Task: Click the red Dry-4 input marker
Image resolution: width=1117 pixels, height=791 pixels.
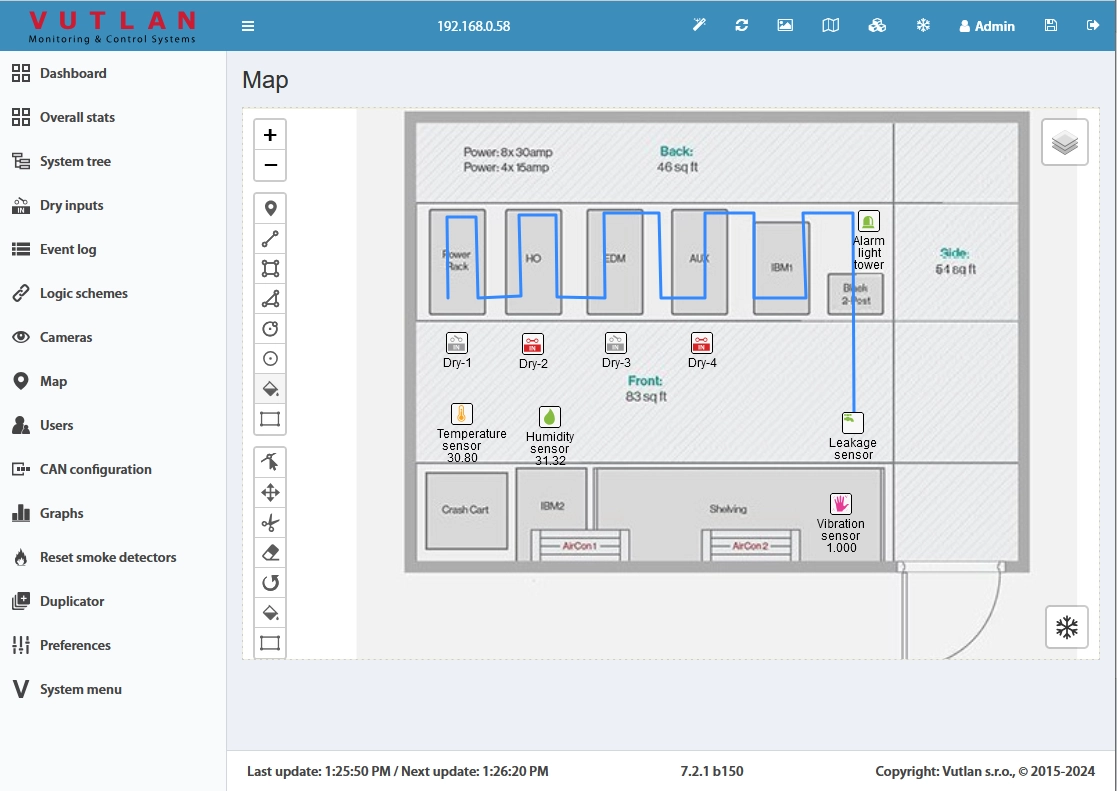Action: point(702,343)
